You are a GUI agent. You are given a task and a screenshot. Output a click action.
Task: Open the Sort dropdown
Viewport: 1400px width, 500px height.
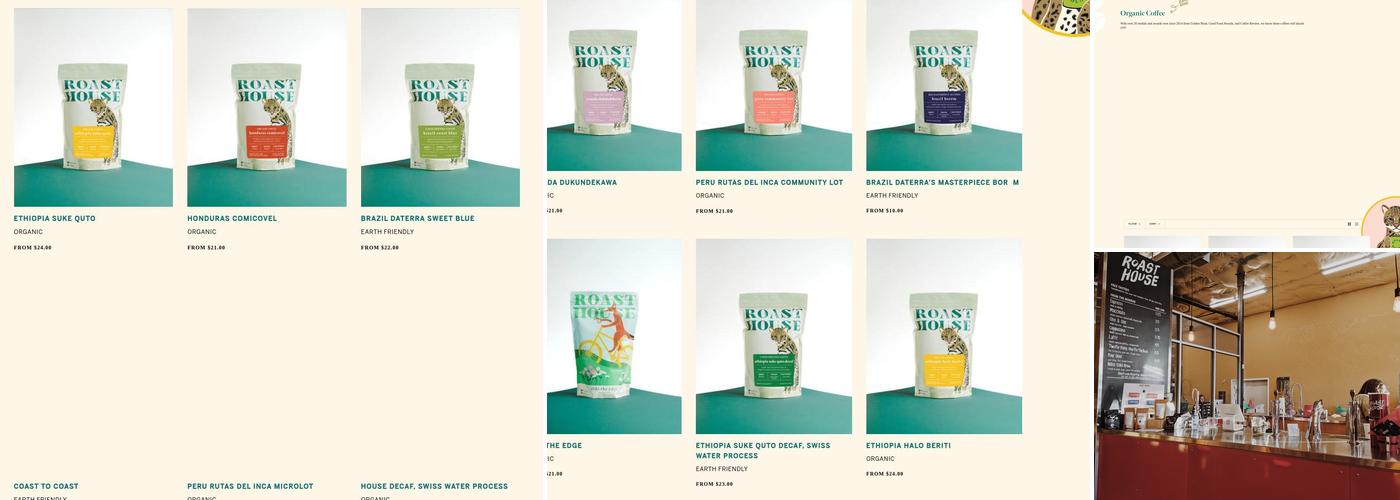(1154, 224)
